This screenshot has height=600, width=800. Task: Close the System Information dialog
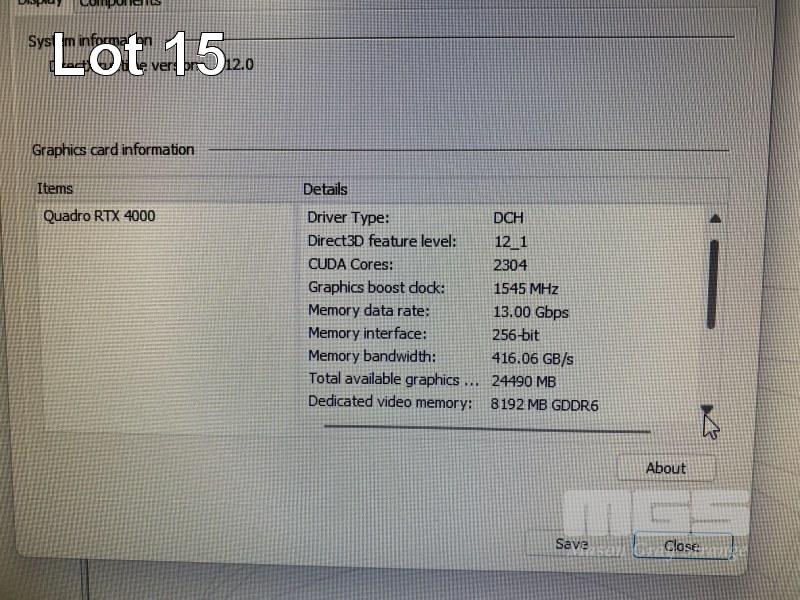(682, 546)
